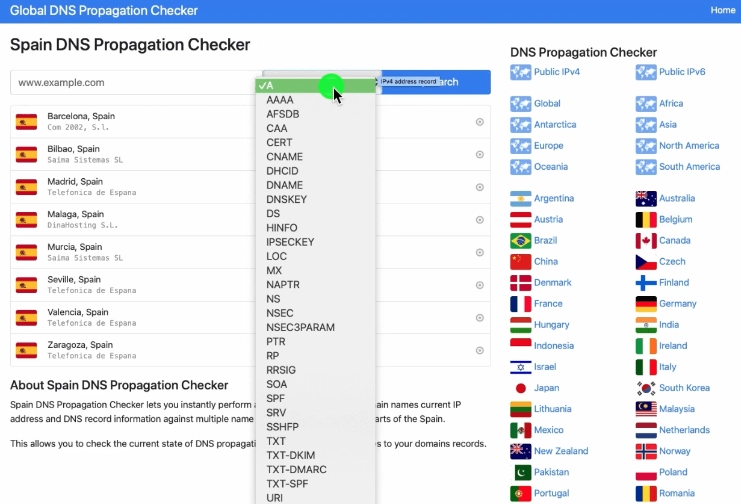Open the Romania country link

[x=677, y=493]
